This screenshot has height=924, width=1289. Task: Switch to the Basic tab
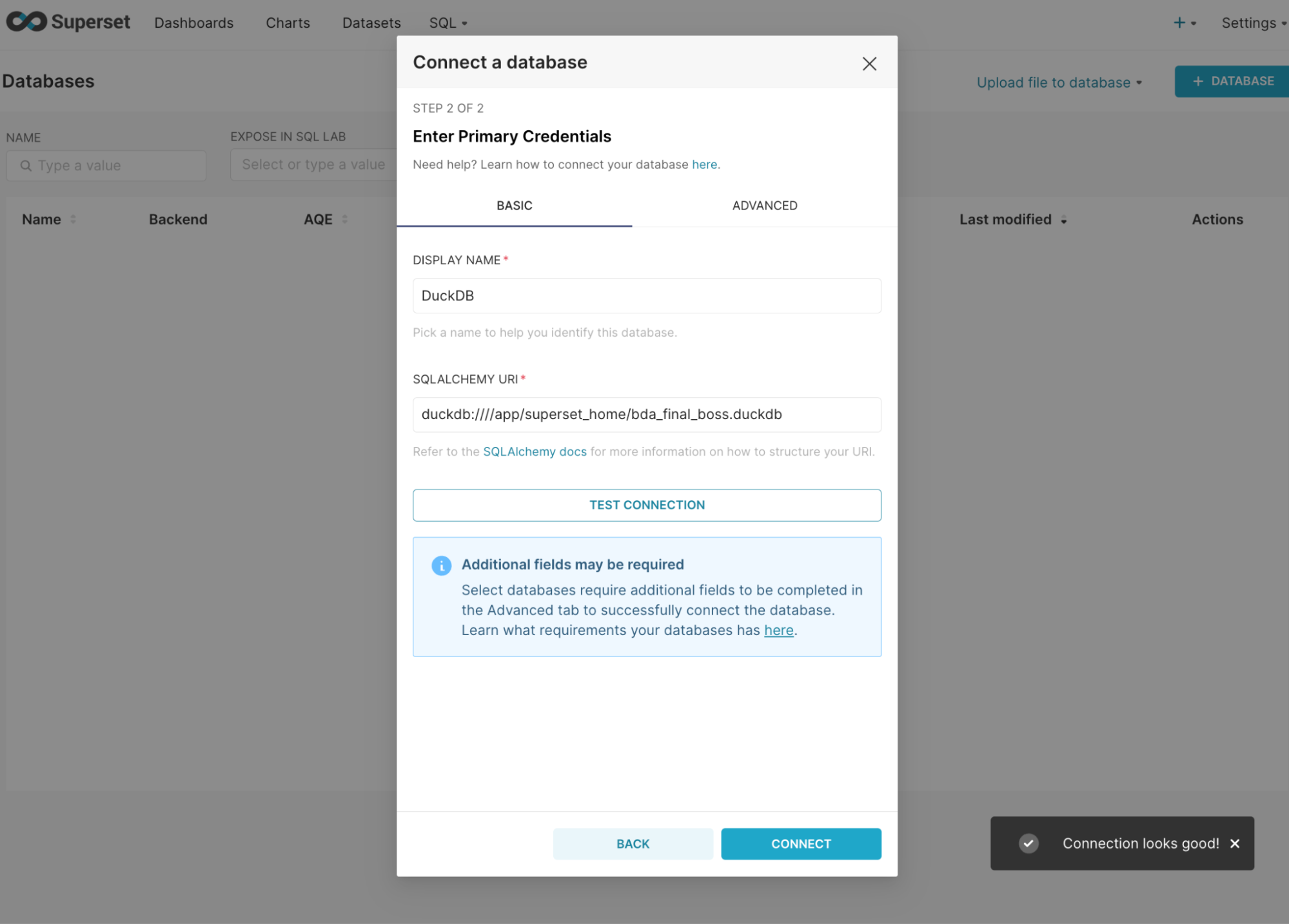[514, 206]
